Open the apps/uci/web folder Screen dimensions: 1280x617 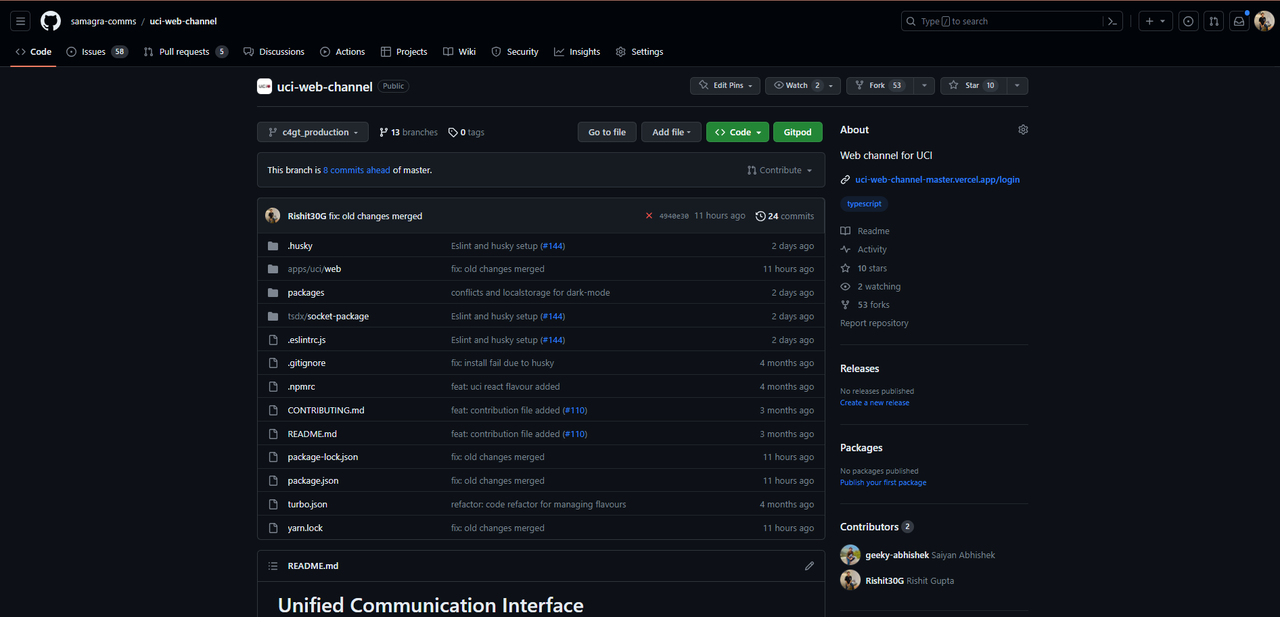(314, 269)
